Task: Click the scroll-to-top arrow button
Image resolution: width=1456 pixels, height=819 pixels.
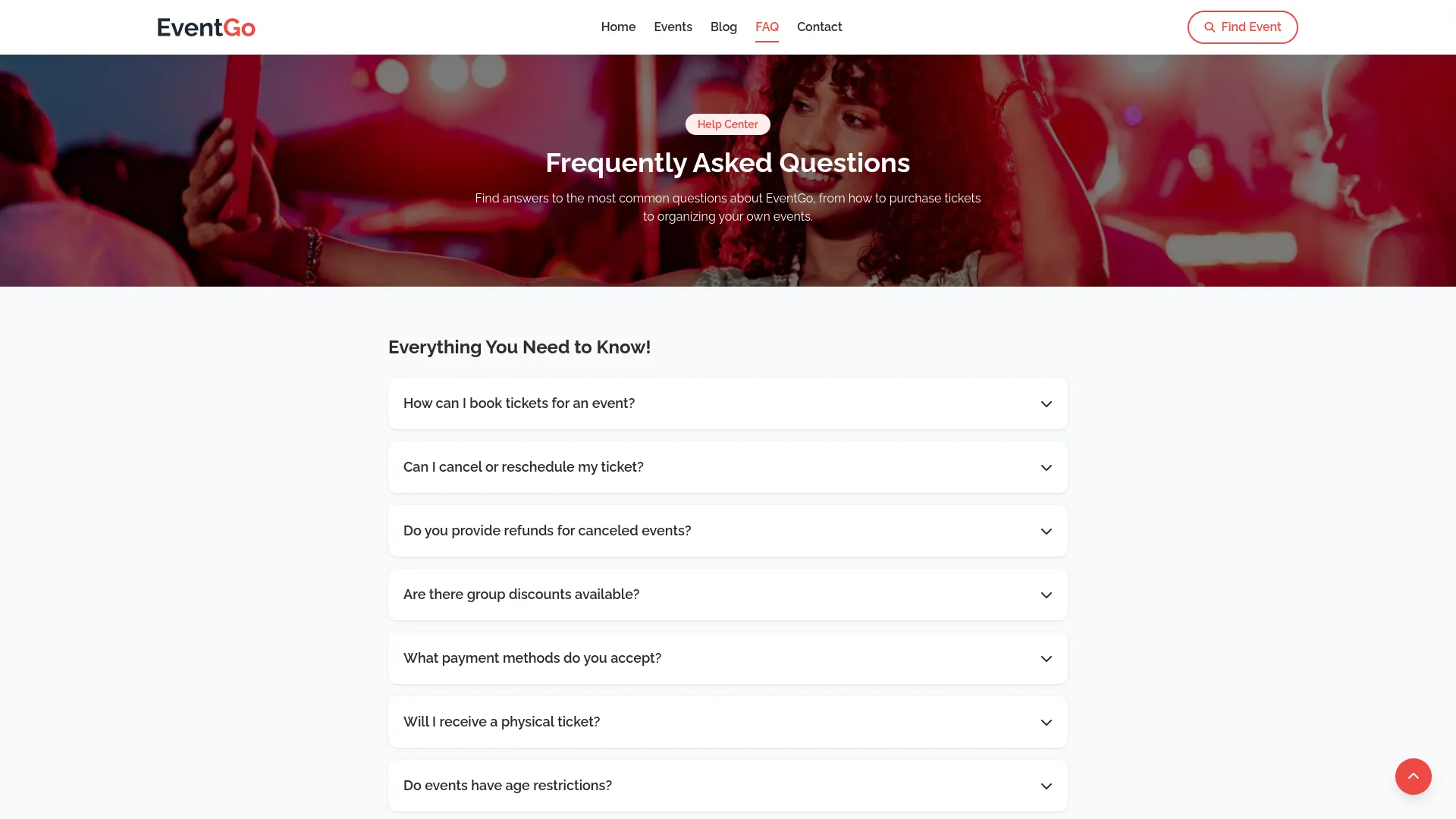Action: [1413, 777]
